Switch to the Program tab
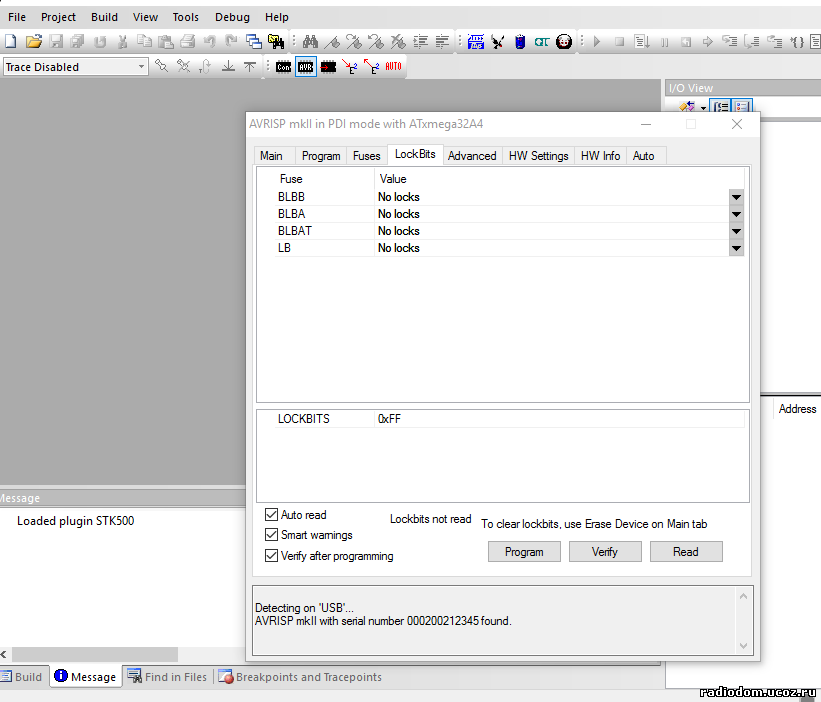821x702 pixels. click(x=321, y=156)
